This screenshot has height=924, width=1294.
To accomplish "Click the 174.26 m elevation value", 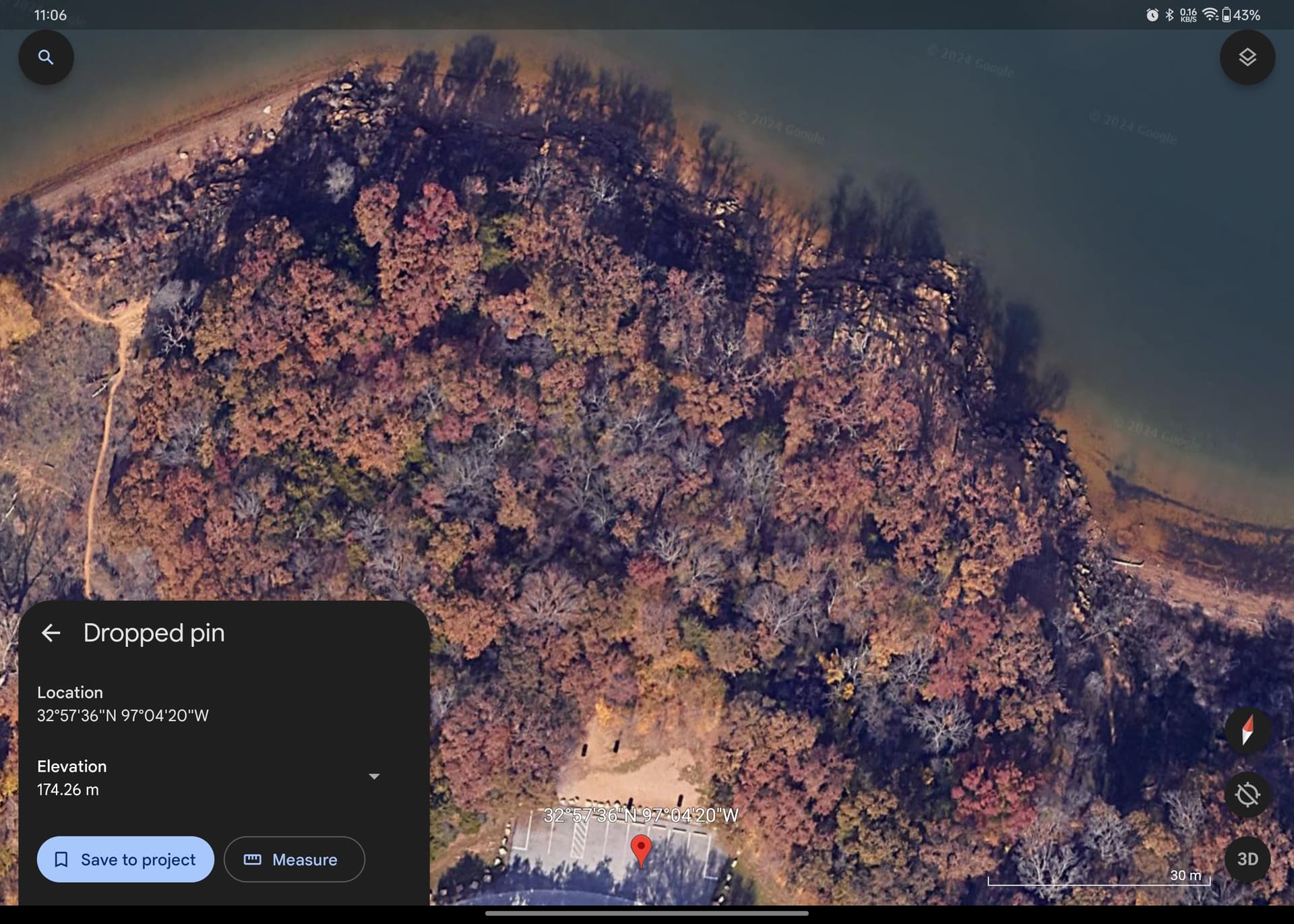I will (68, 790).
